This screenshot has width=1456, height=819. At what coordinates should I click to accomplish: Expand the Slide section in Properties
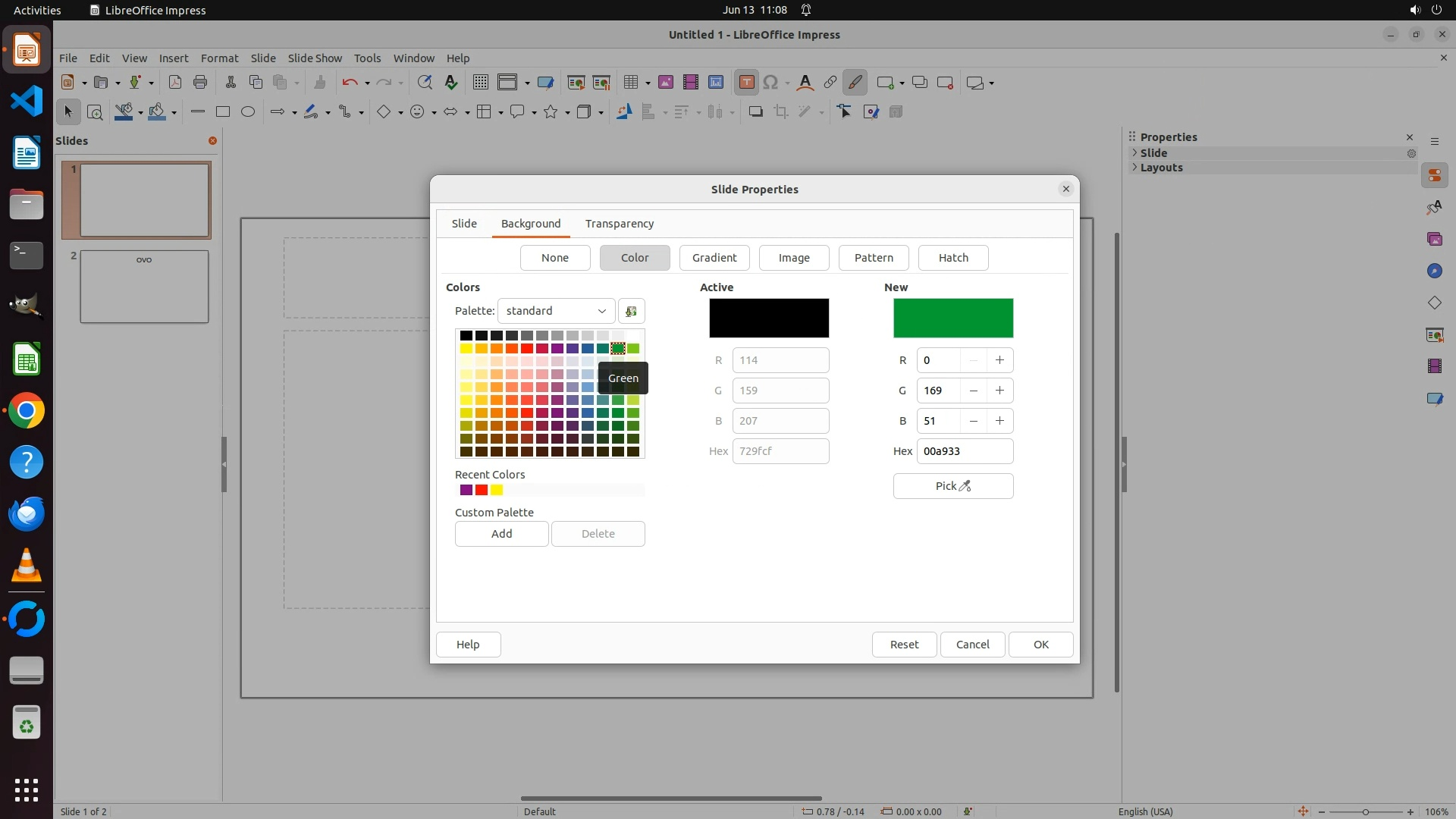click(1153, 152)
